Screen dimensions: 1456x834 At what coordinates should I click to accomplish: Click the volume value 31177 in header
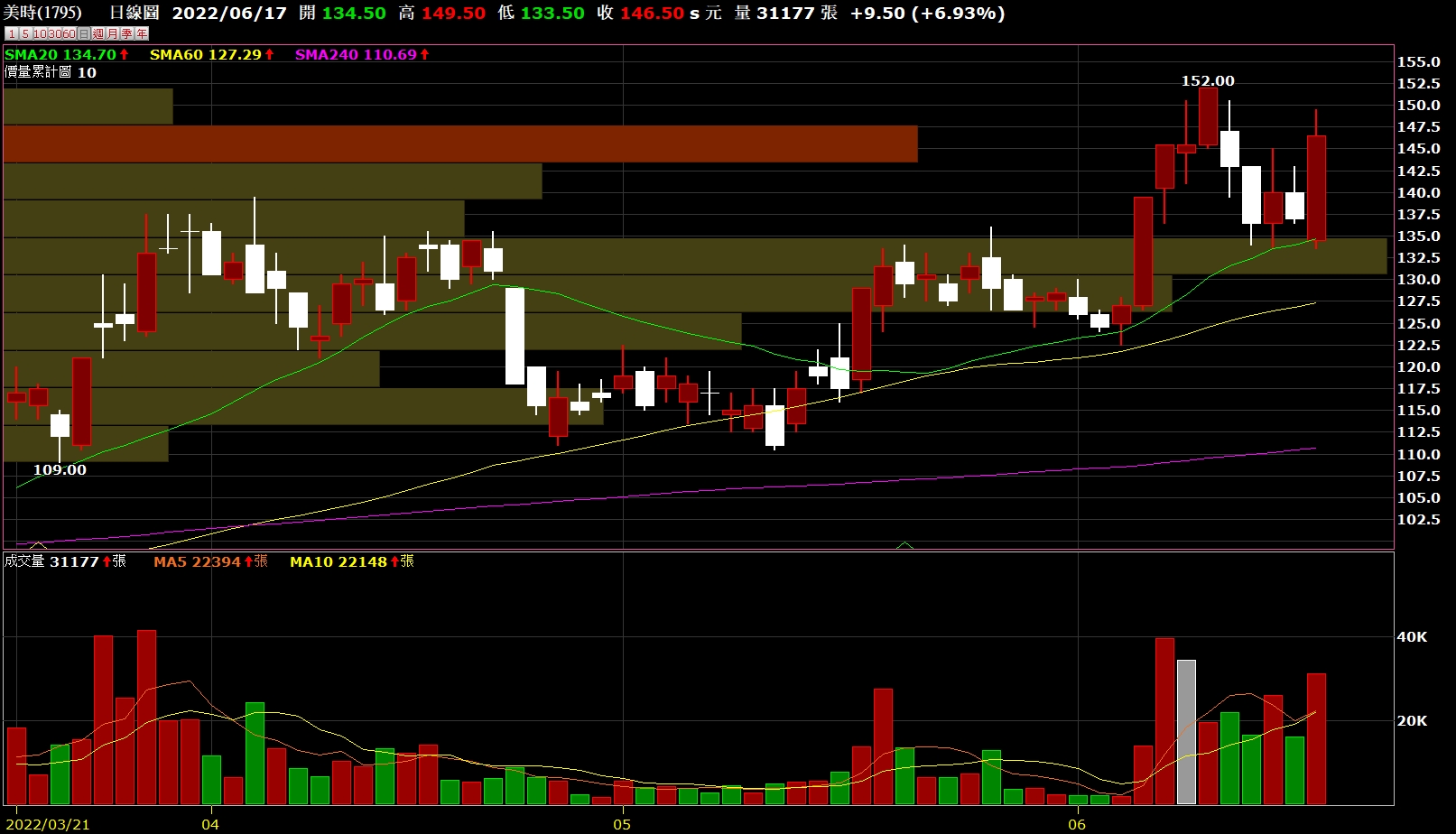(x=784, y=14)
